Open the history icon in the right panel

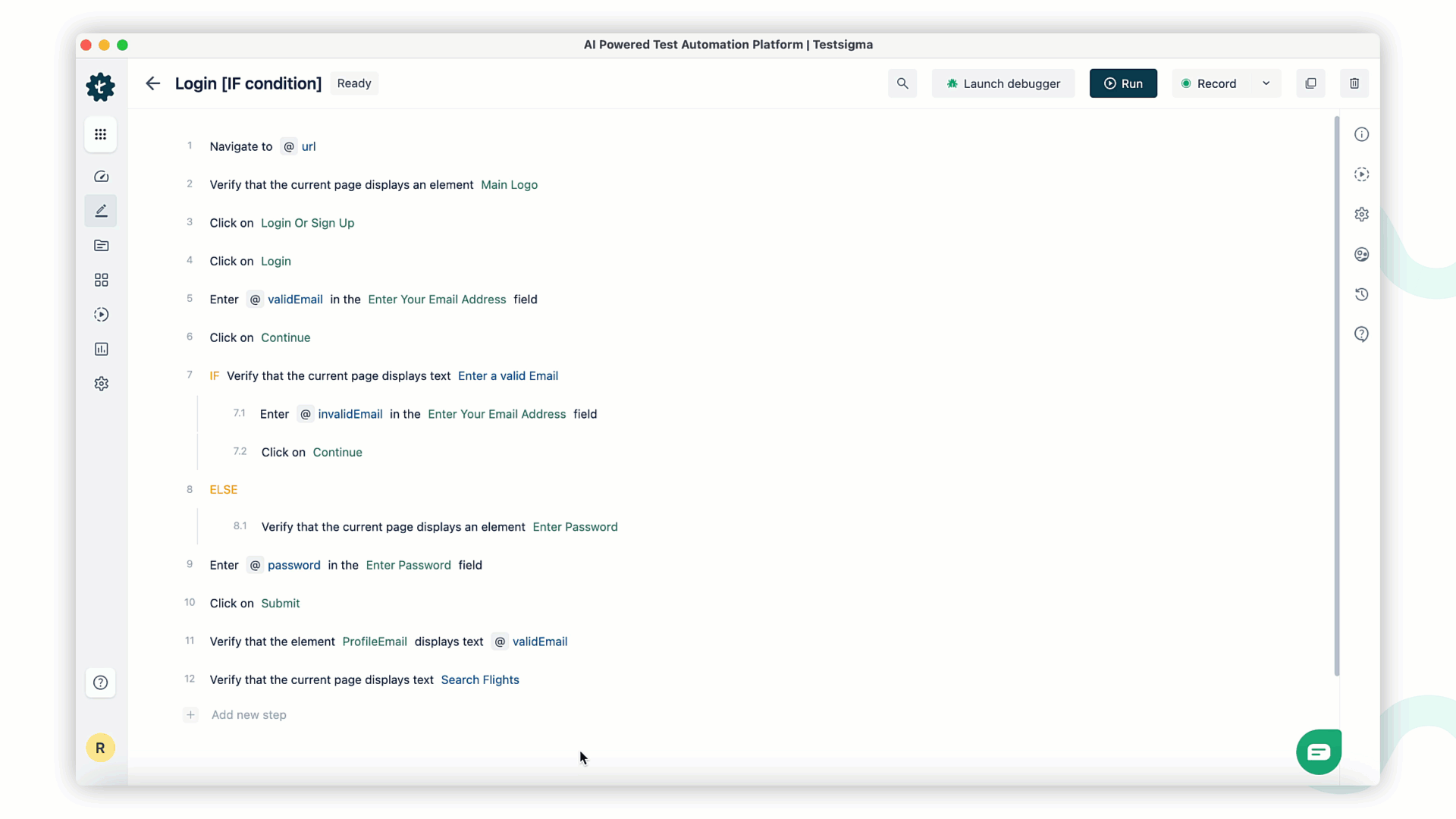click(x=1361, y=294)
